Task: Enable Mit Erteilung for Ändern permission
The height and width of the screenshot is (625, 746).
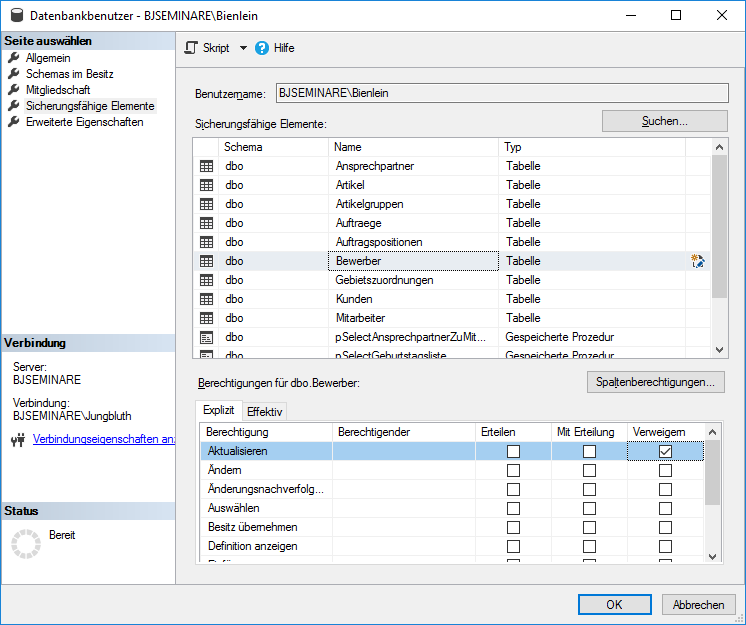Action: pyautogui.click(x=589, y=471)
